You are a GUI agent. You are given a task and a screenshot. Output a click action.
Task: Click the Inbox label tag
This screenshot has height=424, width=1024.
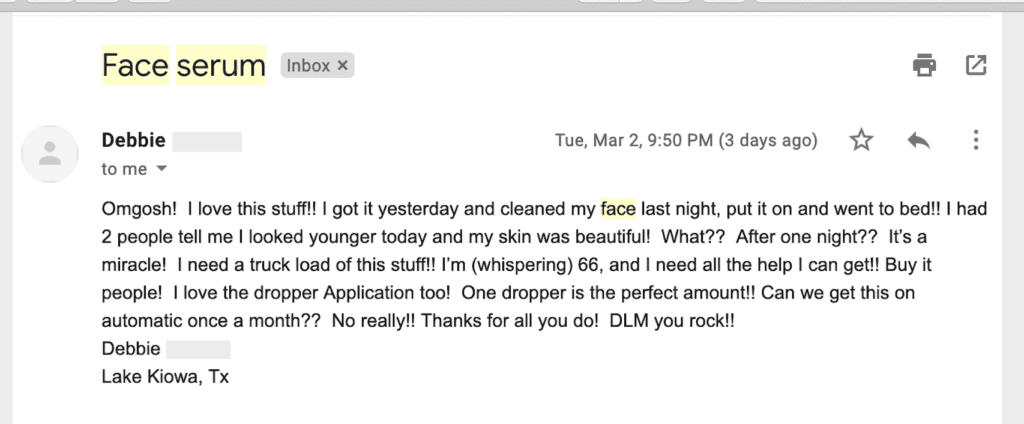pos(308,65)
